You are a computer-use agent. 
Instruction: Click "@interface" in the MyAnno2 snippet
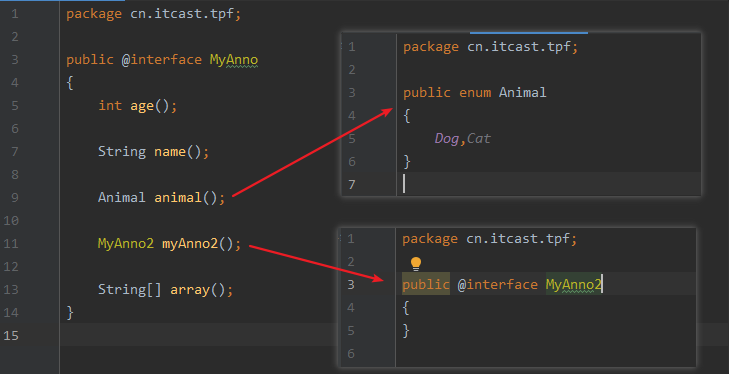497,284
